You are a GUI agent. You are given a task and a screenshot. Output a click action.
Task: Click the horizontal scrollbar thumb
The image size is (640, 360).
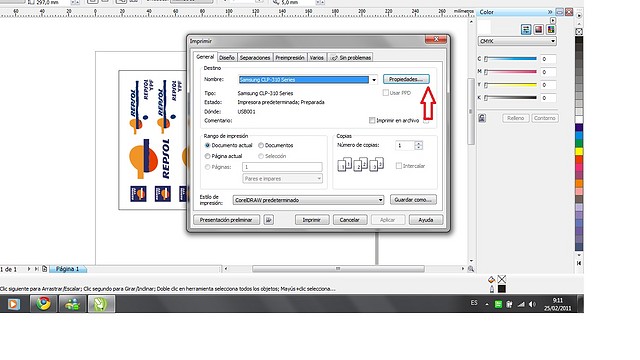pyautogui.click(x=338, y=269)
